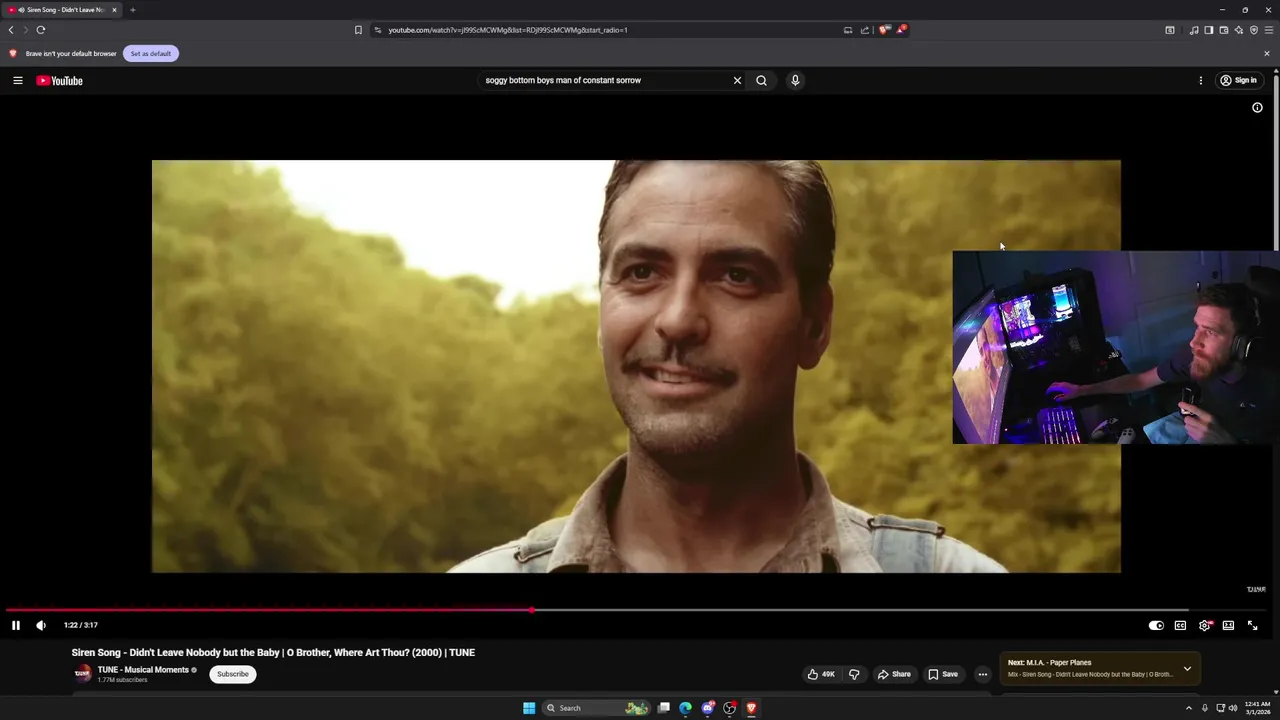
Task: Click the red playhead dot on the progress bar
Action: coord(531,610)
